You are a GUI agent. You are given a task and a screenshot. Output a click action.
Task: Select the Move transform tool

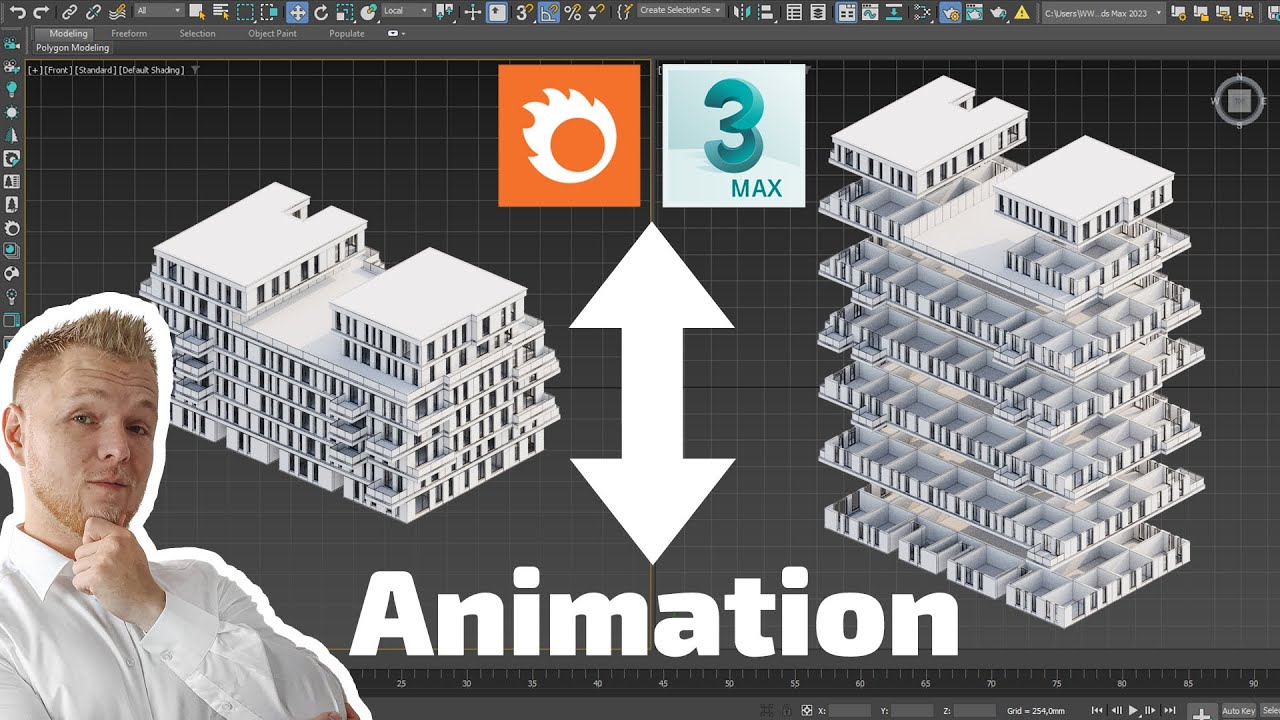point(297,12)
